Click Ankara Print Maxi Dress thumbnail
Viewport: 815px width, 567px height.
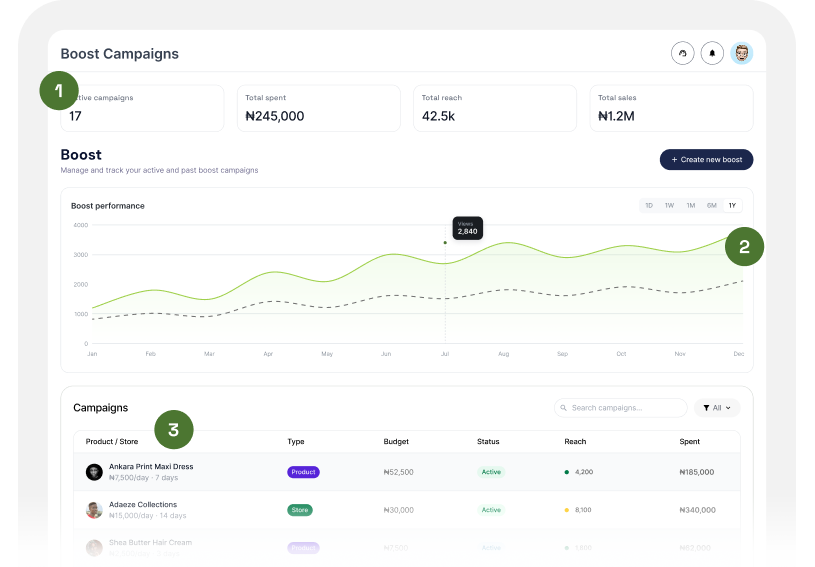[94, 472]
